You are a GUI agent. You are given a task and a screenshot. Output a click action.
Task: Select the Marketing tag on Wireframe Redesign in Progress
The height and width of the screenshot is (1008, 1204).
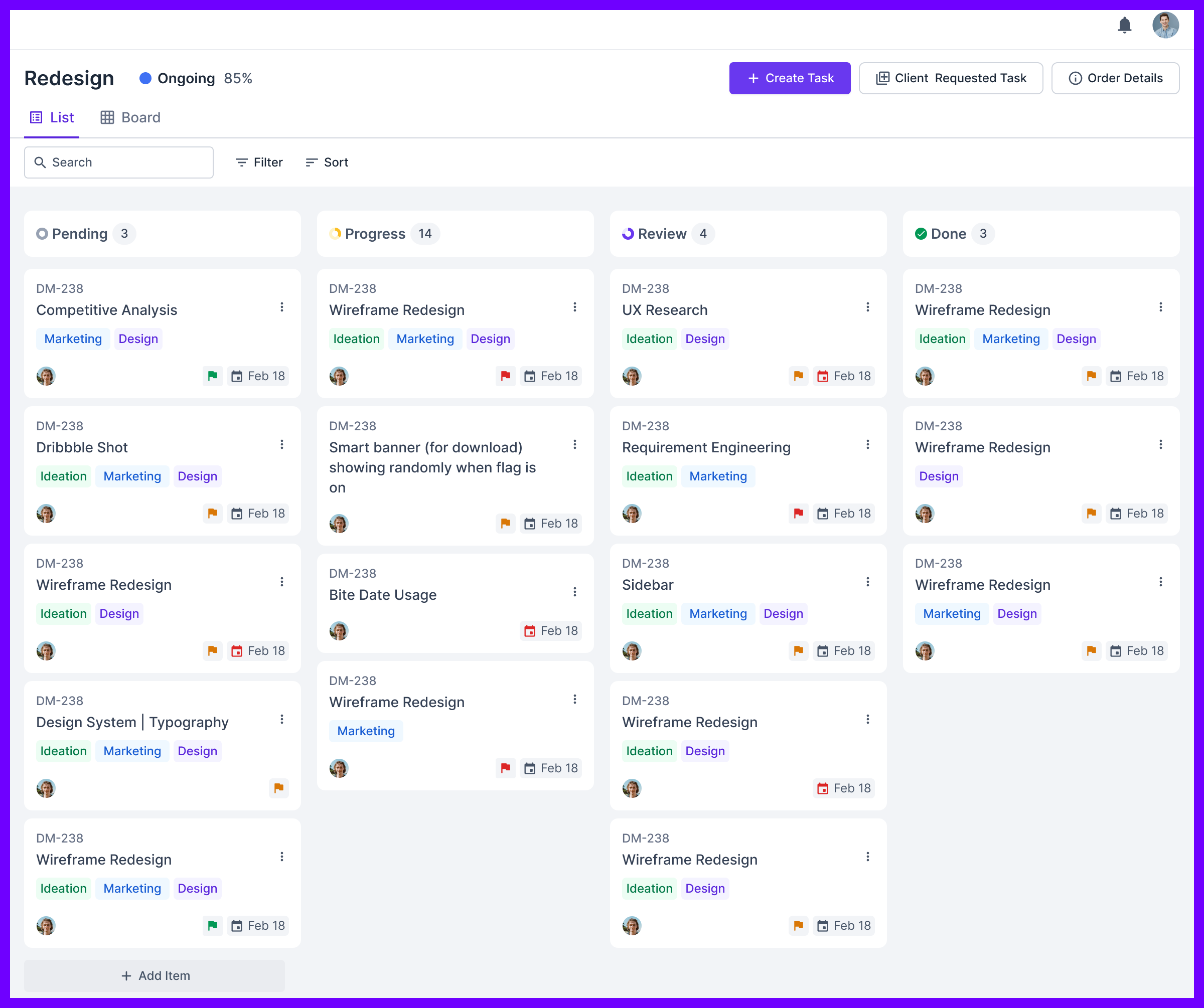click(425, 339)
